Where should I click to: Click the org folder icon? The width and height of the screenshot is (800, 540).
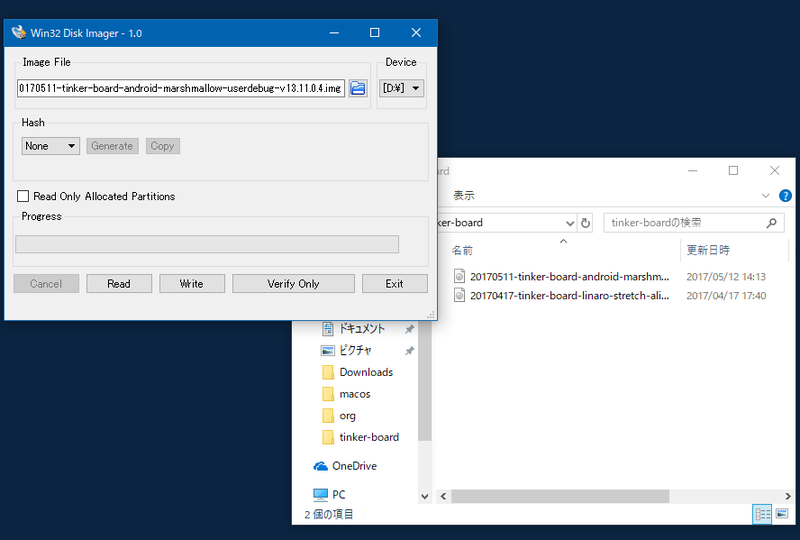click(328, 416)
